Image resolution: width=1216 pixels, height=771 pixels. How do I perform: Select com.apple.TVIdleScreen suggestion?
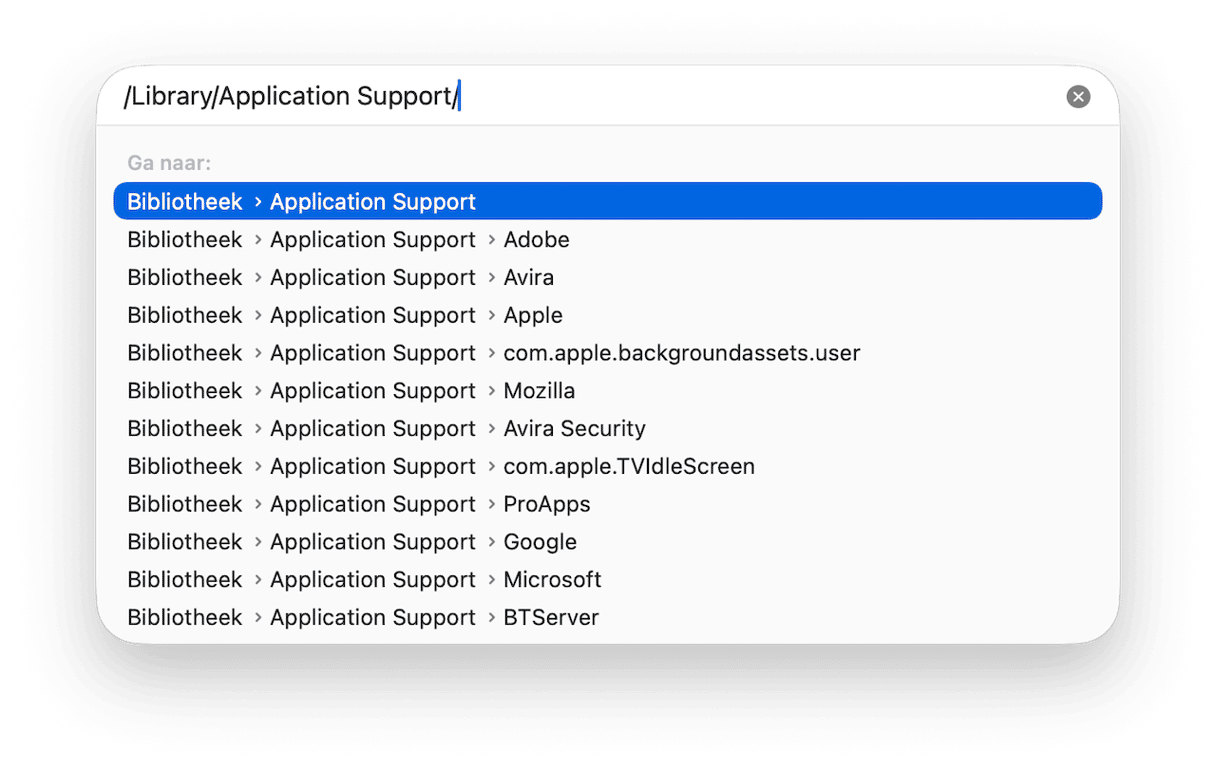[x=608, y=467]
